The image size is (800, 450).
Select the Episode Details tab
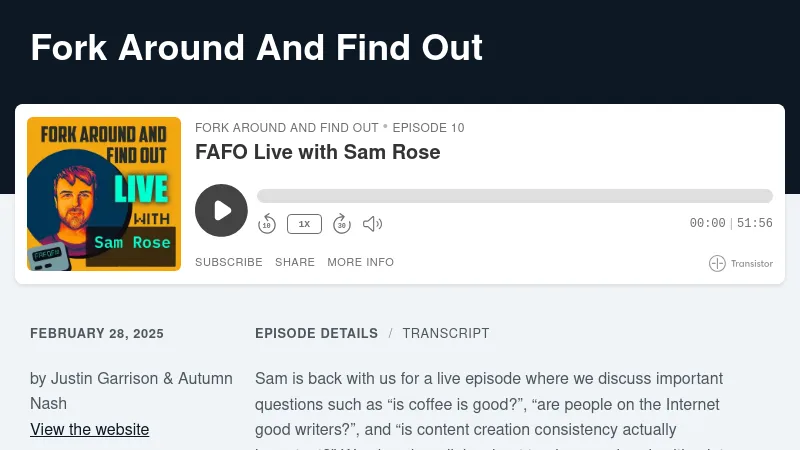(316, 334)
